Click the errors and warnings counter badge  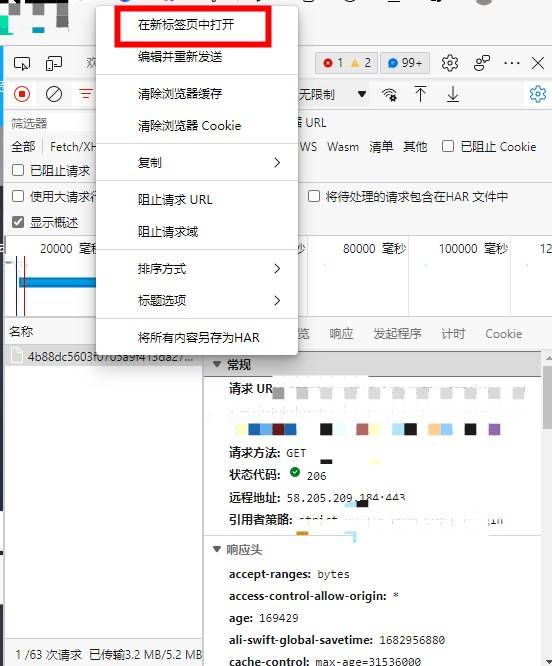pos(346,63)
